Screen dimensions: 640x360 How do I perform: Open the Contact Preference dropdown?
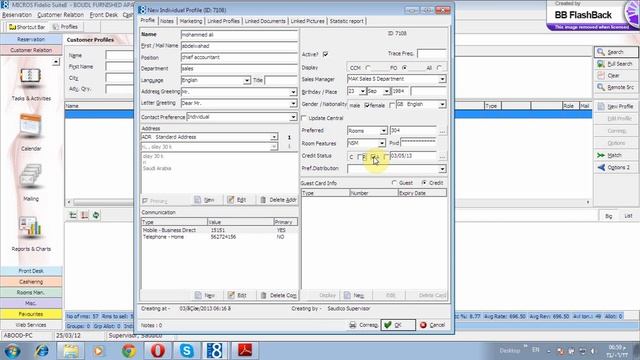[293, 117]
